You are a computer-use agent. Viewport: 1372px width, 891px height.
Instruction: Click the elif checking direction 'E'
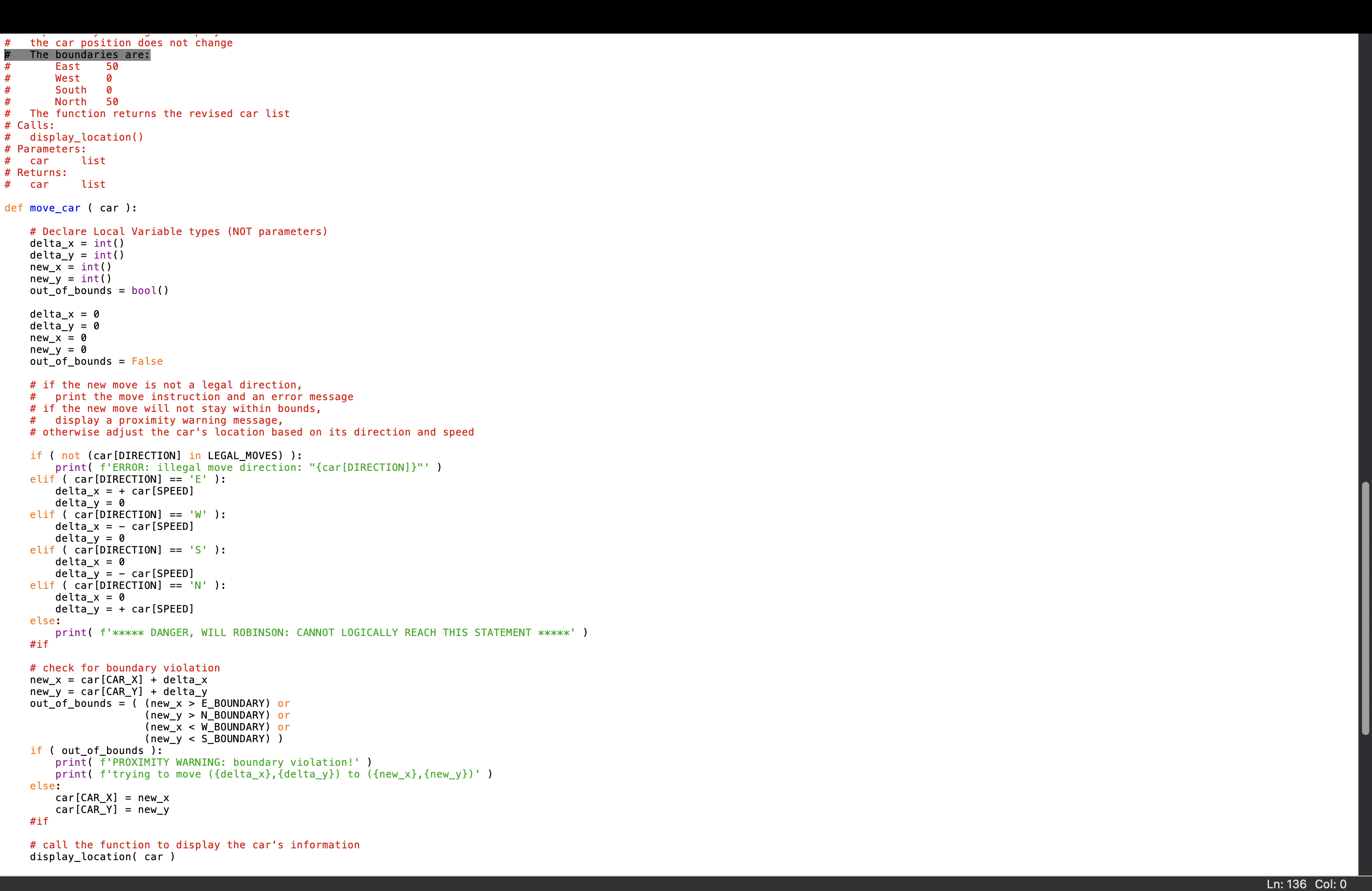pos(127,480)
